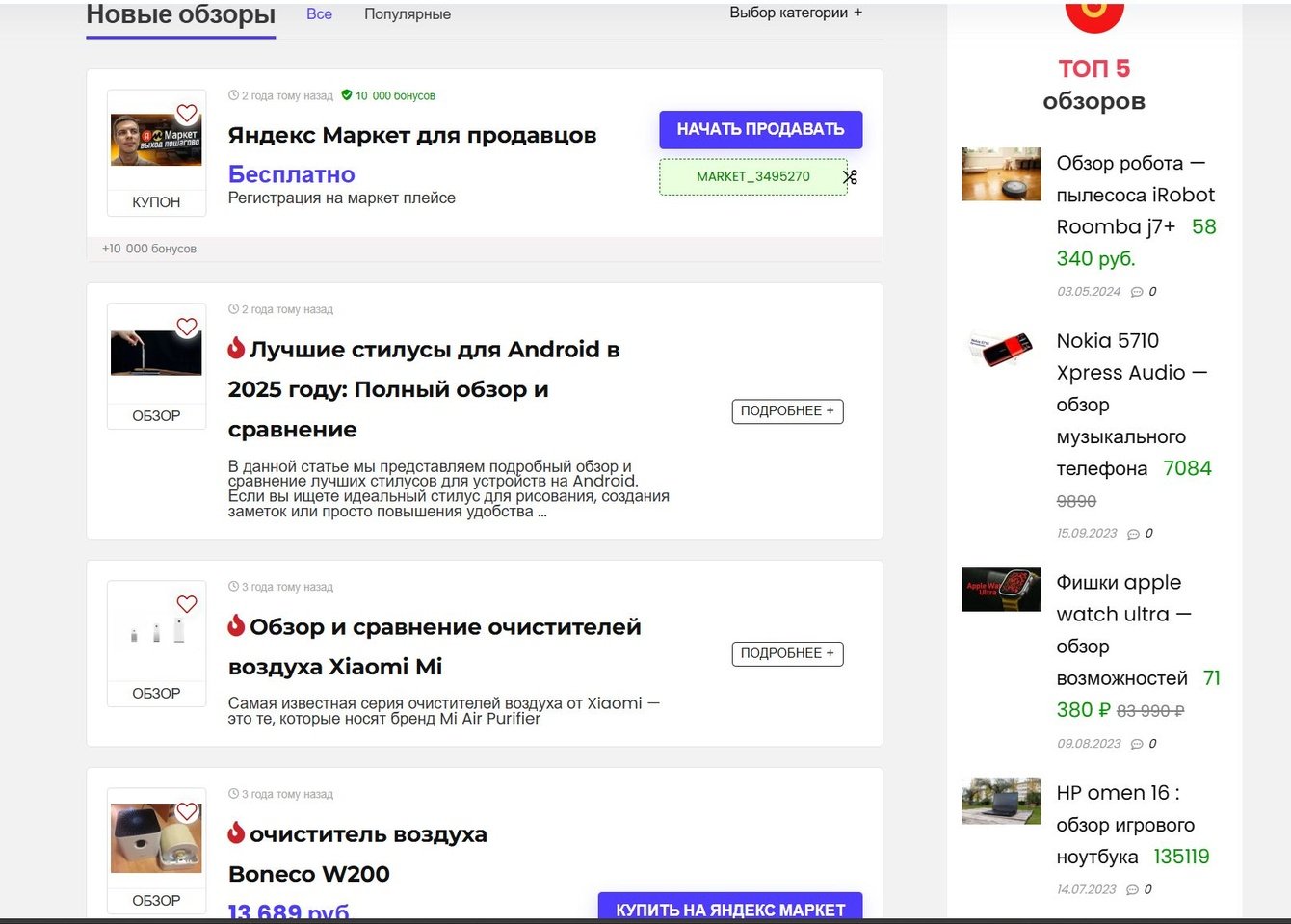Click the ОБЗОР label under the Xiaomi thumbnail

(156, 694)
